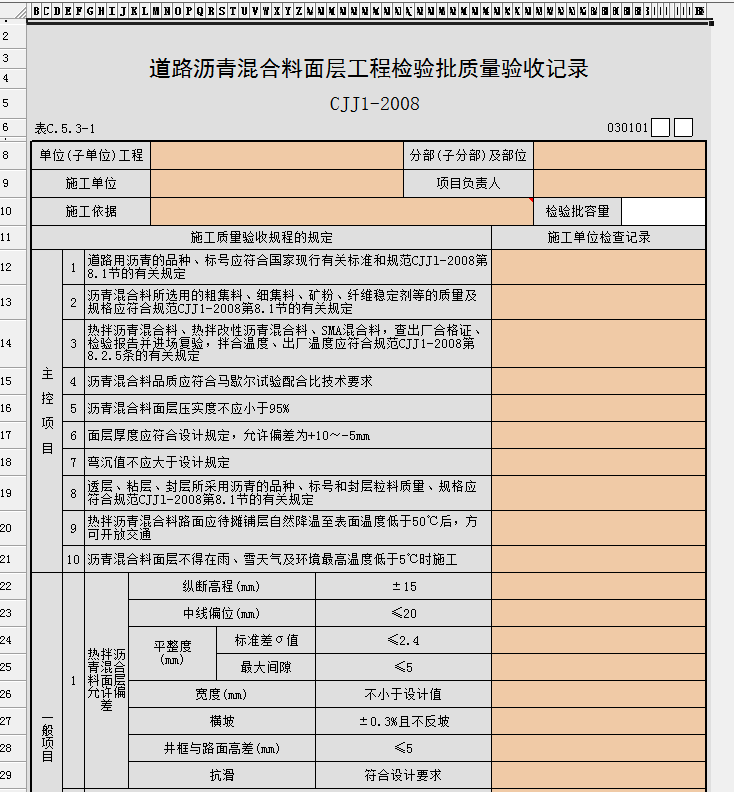Click check record cell for 标准差σ值 row
This screenshot has height=792, width=734.
pos(599,640)
